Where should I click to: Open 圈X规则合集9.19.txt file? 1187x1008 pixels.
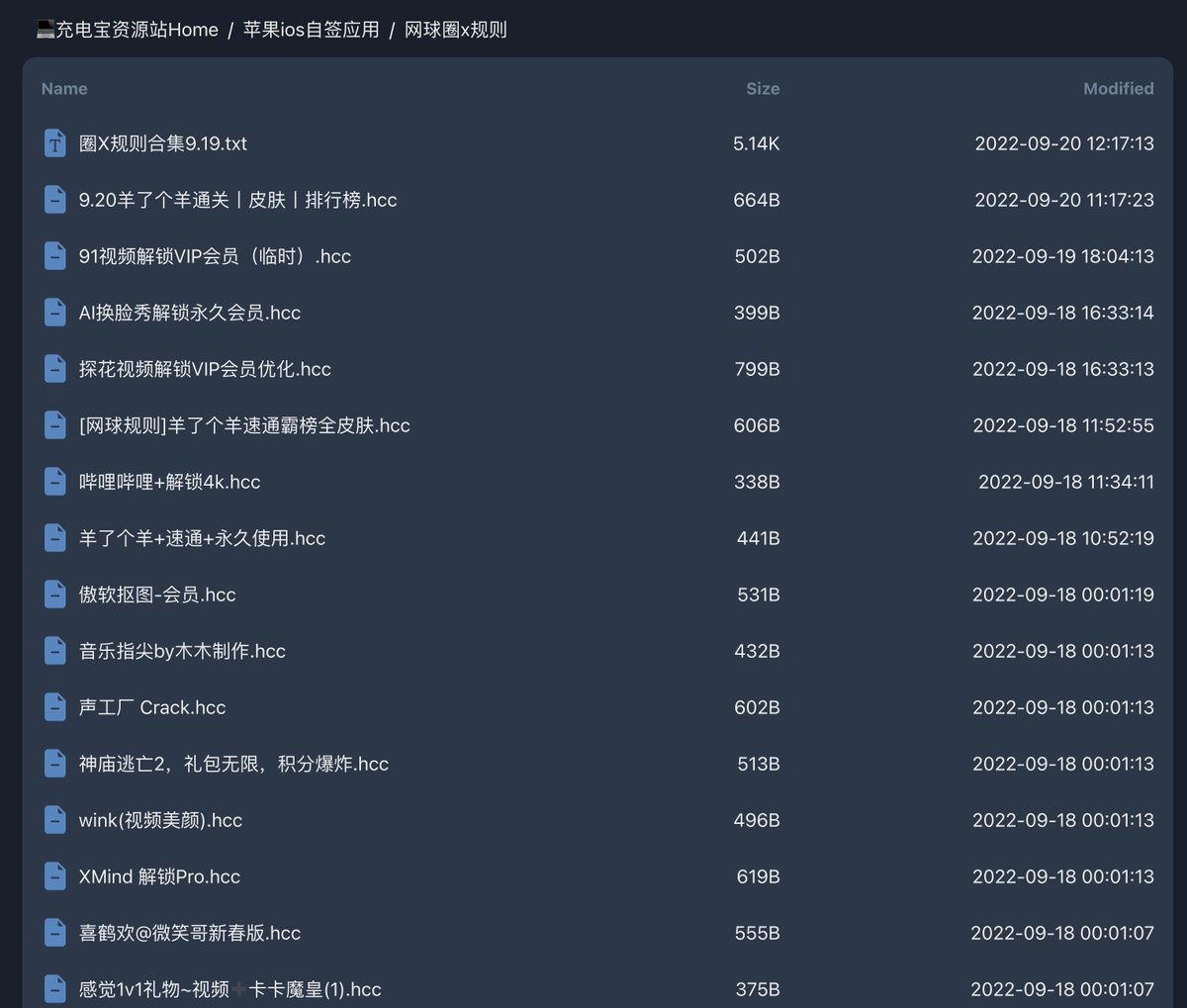pyautogui.click(x=163, y=143)
